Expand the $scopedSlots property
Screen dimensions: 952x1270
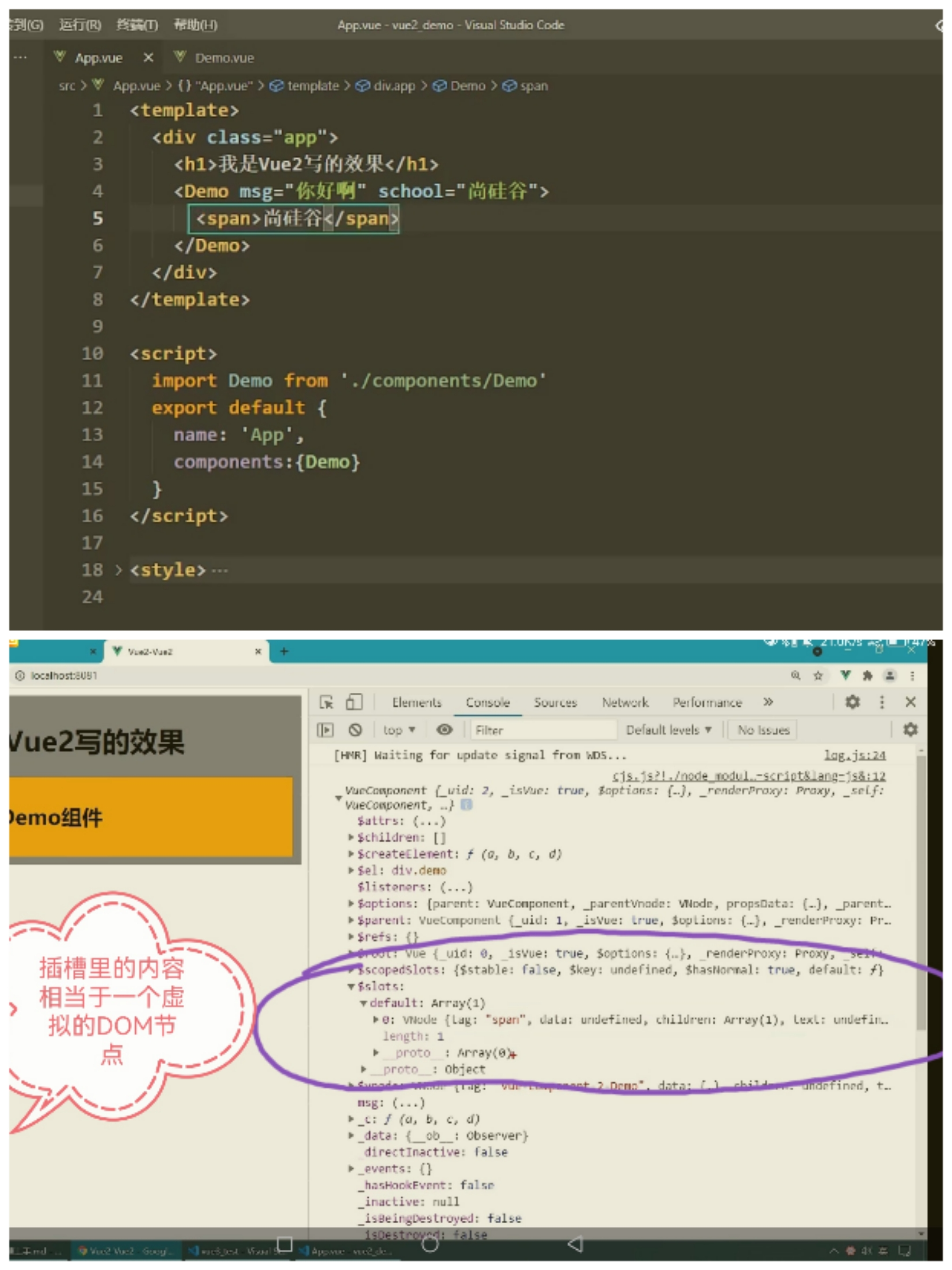(351, 970)
